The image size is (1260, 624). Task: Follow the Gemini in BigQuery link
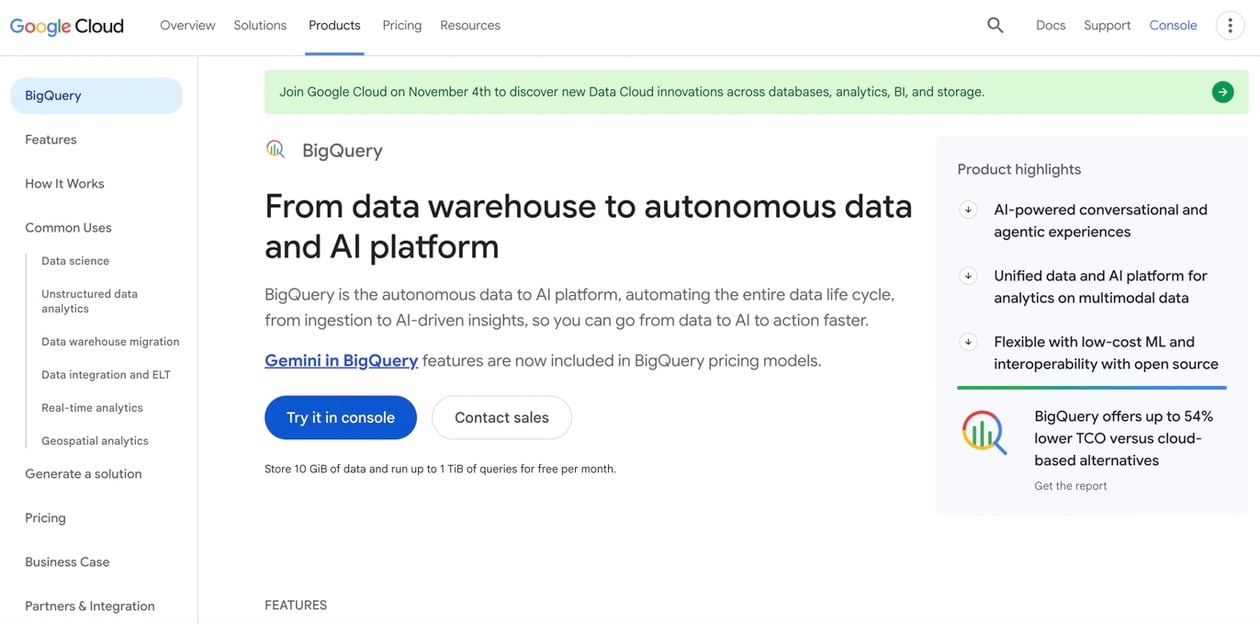click(341, 360)
